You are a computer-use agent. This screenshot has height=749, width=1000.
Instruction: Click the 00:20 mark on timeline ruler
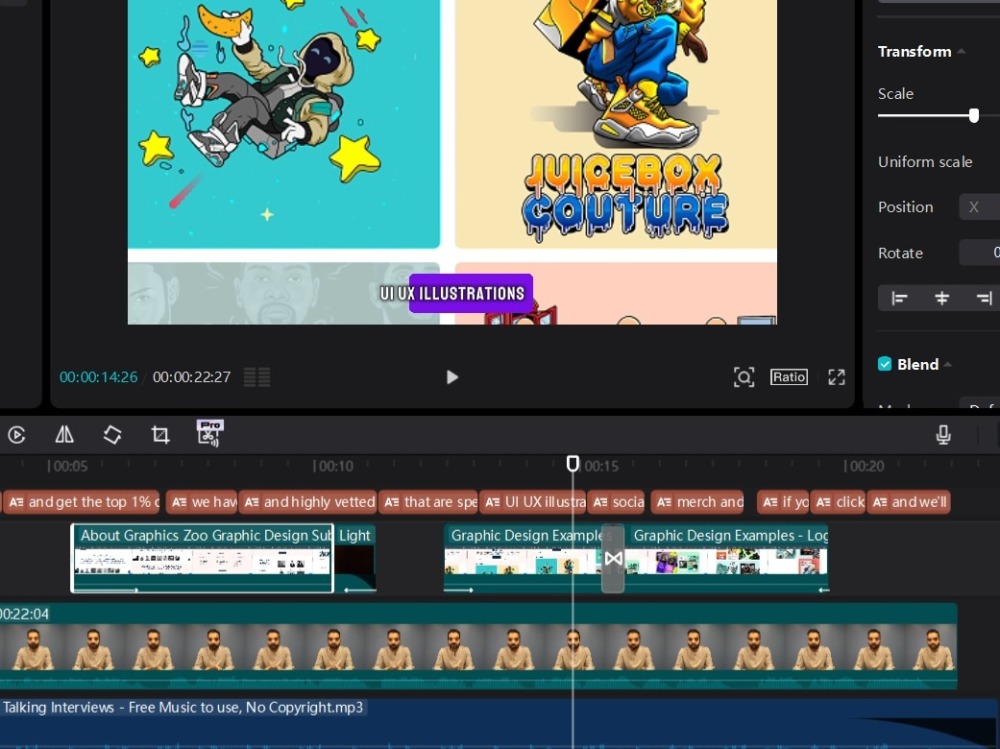[865, 466]
